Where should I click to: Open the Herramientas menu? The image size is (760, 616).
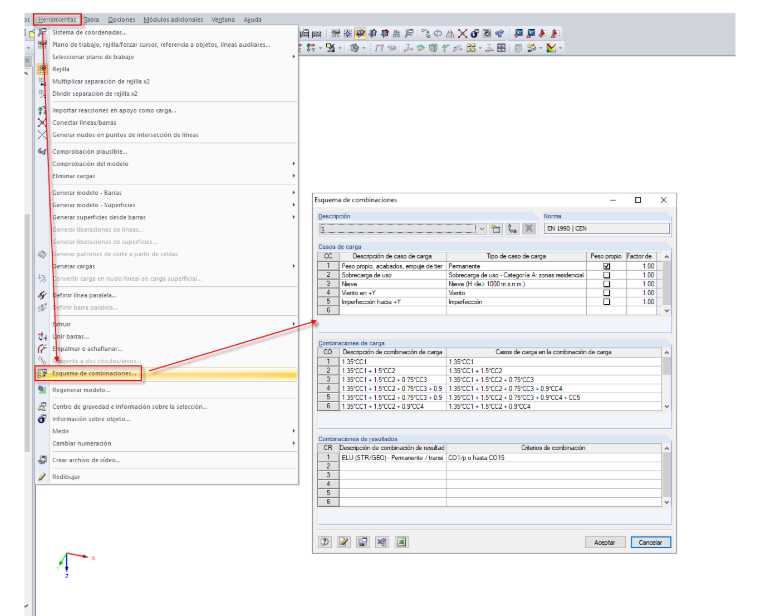coord(57,20)
